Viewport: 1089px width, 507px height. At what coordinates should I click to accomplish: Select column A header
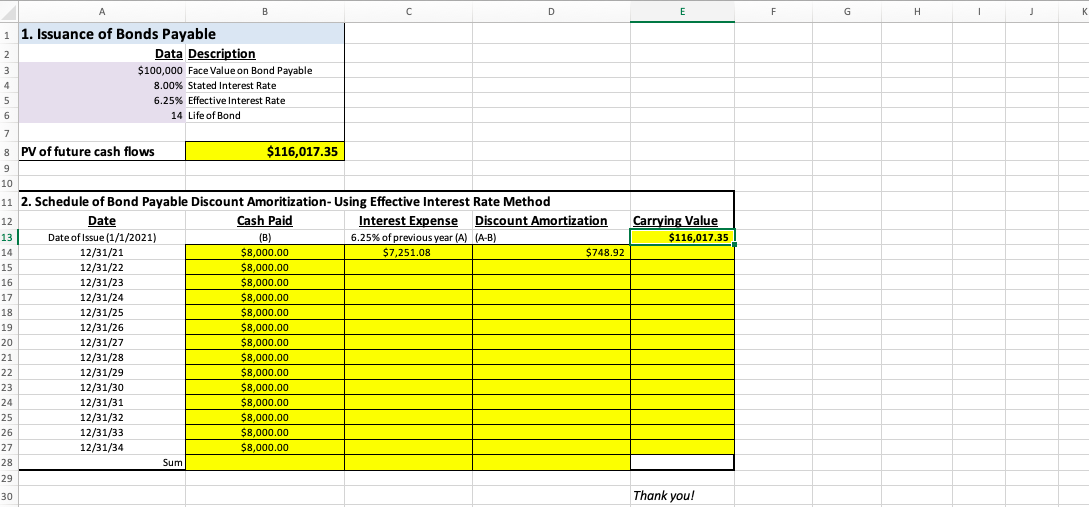click(x=102, y=11)
